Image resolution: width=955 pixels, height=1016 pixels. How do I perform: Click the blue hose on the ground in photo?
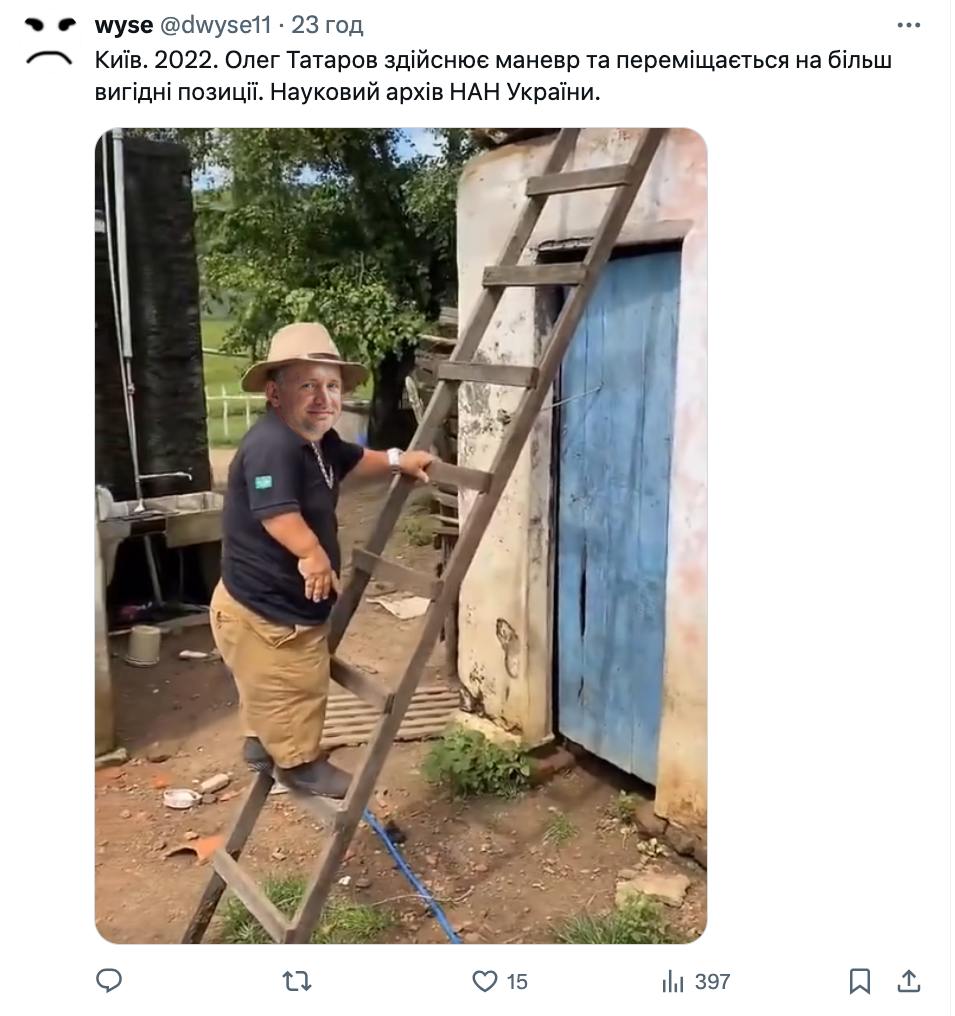tap(409, 875)
